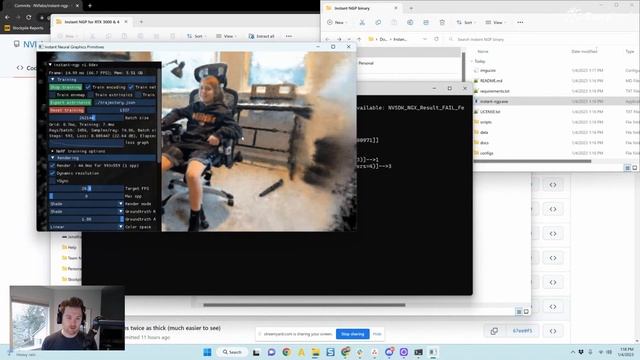Open the Chat icon on the taskbar

[271, 352]
